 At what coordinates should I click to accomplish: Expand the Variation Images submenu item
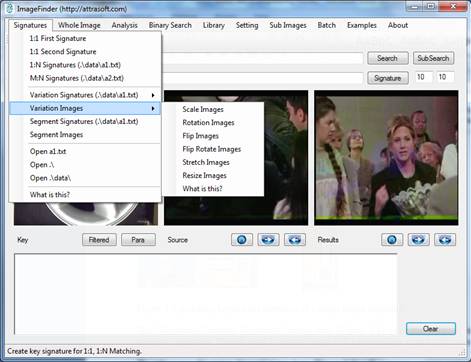tap(85, 108)
